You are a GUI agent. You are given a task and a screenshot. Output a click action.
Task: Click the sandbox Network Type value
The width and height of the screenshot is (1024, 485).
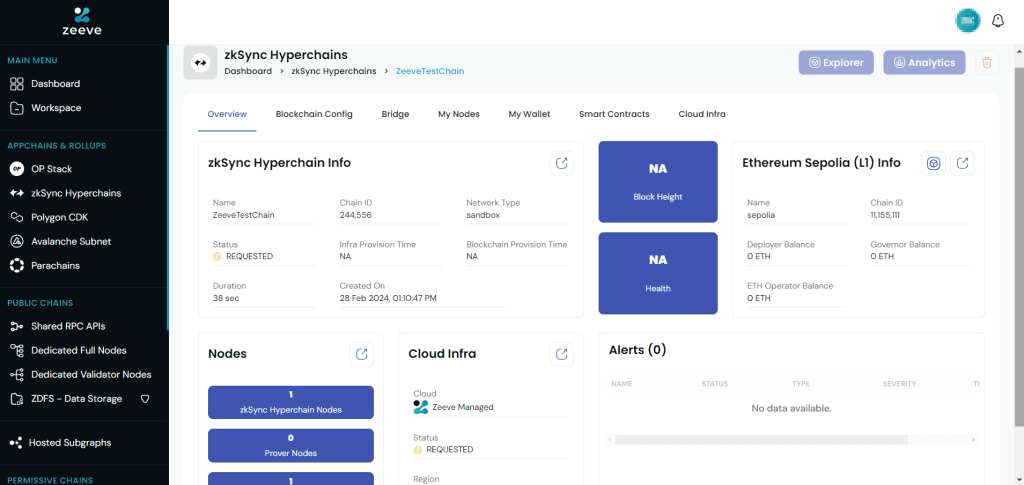482,215
